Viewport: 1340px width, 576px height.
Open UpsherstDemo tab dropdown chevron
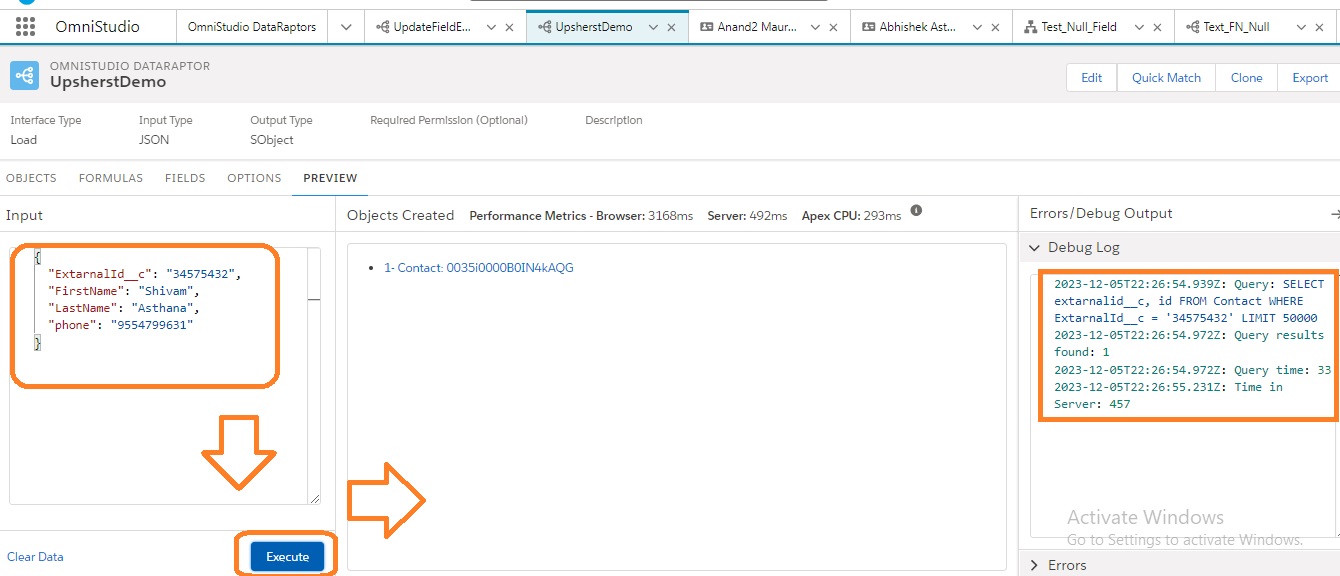tap(651, 28)
